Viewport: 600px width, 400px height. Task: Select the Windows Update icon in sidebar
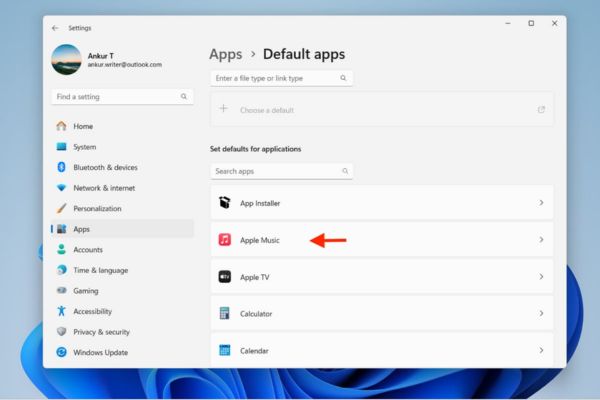click(x=62, y=352)
